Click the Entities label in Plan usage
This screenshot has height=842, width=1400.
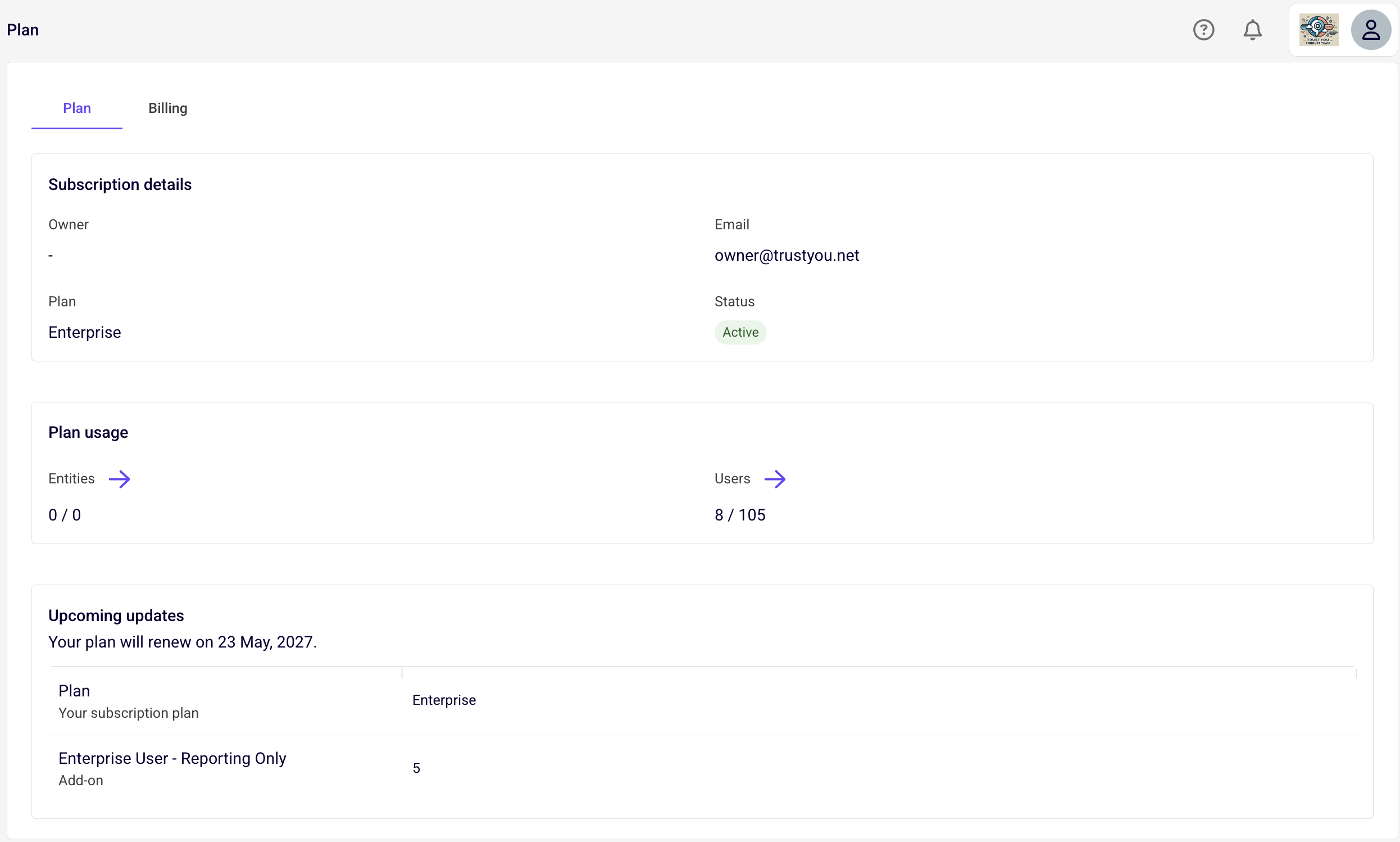[x=71, y=478]
